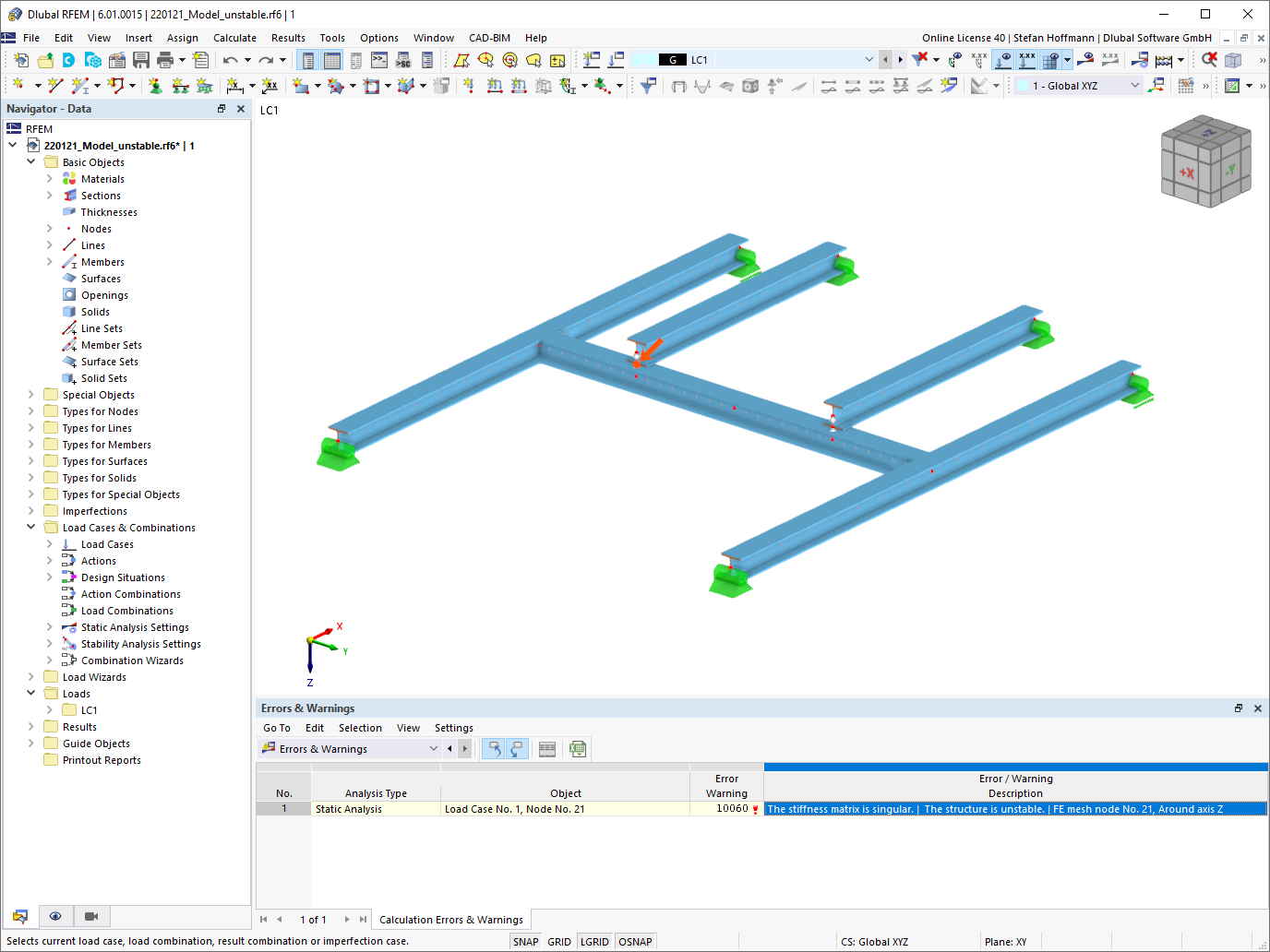This screenshot has width=1270, height=952.
Task: Select the isometric view cube icon
Action: click(x=1205, y=160)
